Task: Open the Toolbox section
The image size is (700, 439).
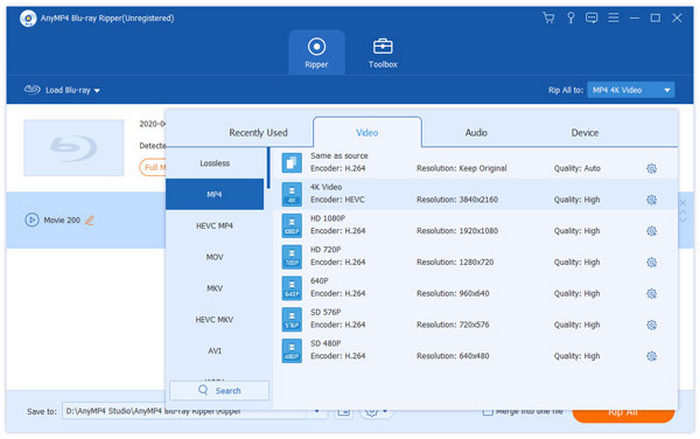Action: 382,52
